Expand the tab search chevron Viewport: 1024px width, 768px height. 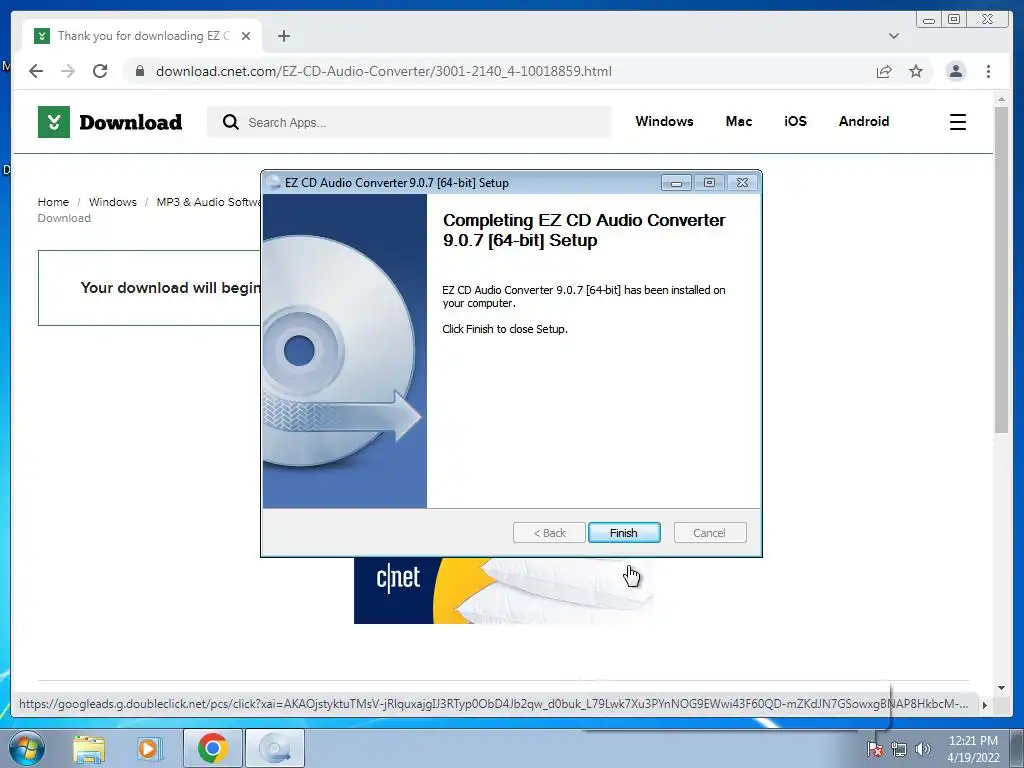tap(893, 36)
